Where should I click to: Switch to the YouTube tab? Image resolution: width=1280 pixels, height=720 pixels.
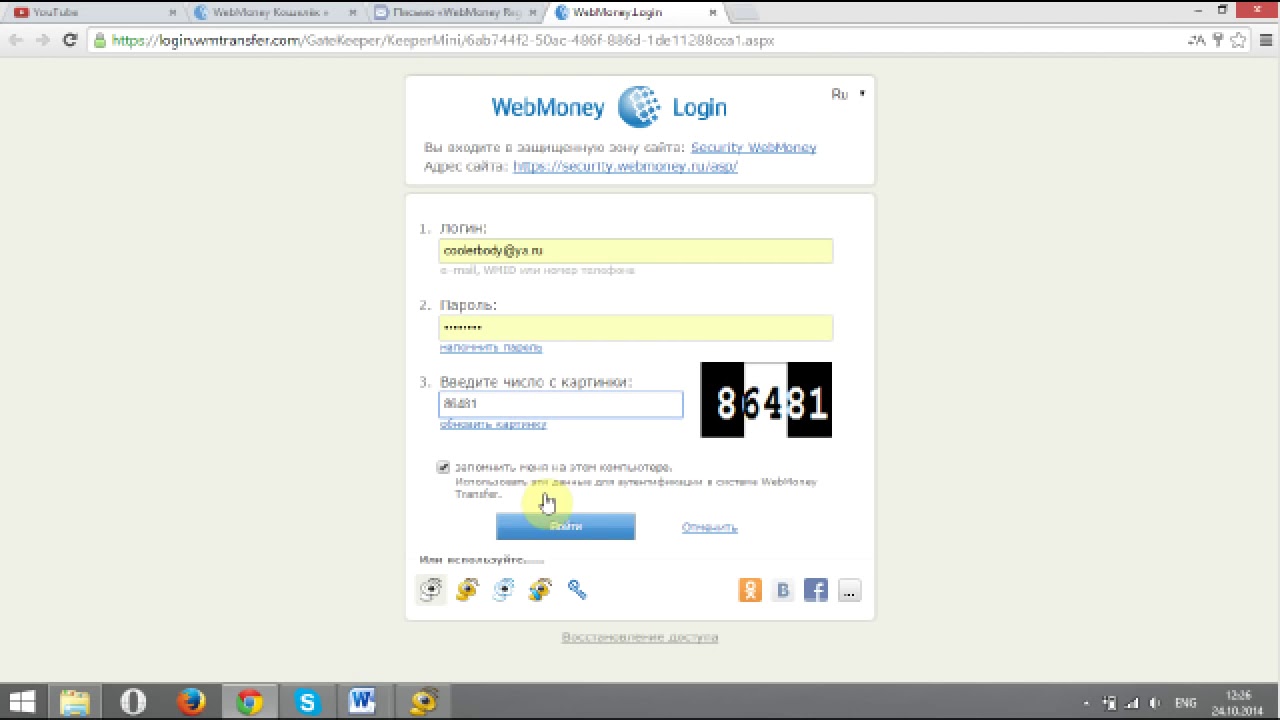pyautogui.click(x=89, y=13)
